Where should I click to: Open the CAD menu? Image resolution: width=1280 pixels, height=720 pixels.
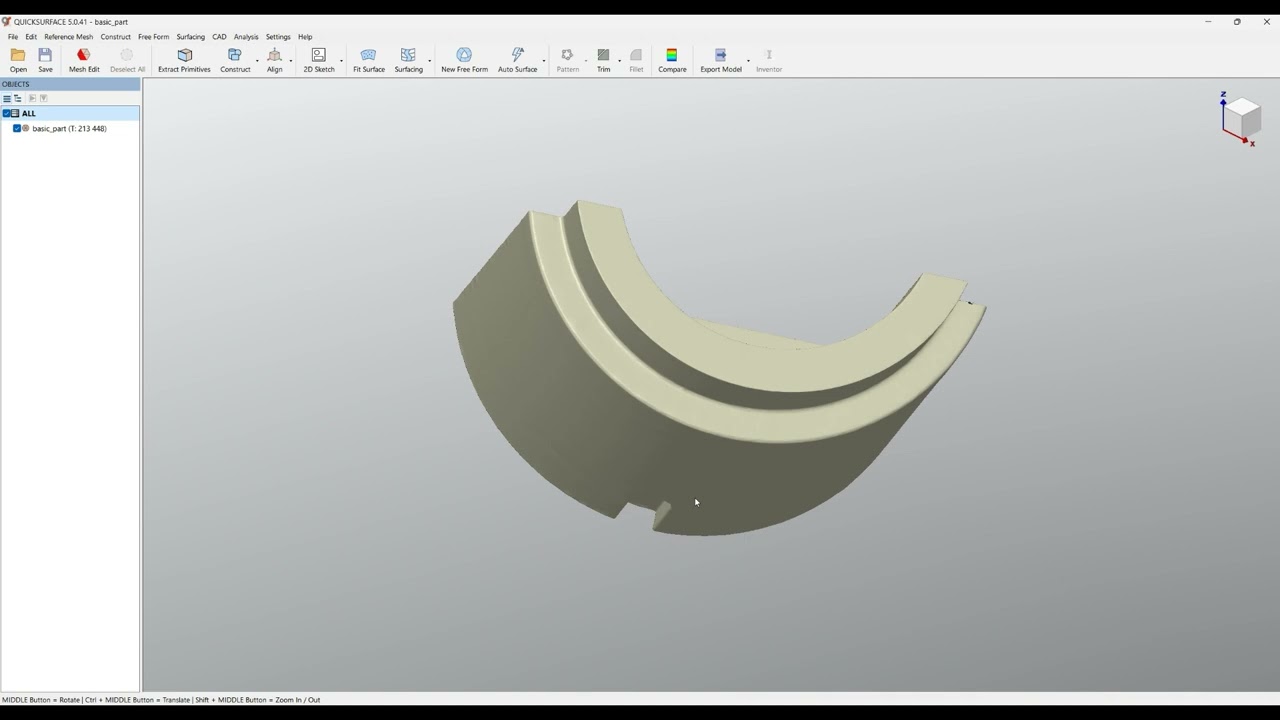point(219,37)
